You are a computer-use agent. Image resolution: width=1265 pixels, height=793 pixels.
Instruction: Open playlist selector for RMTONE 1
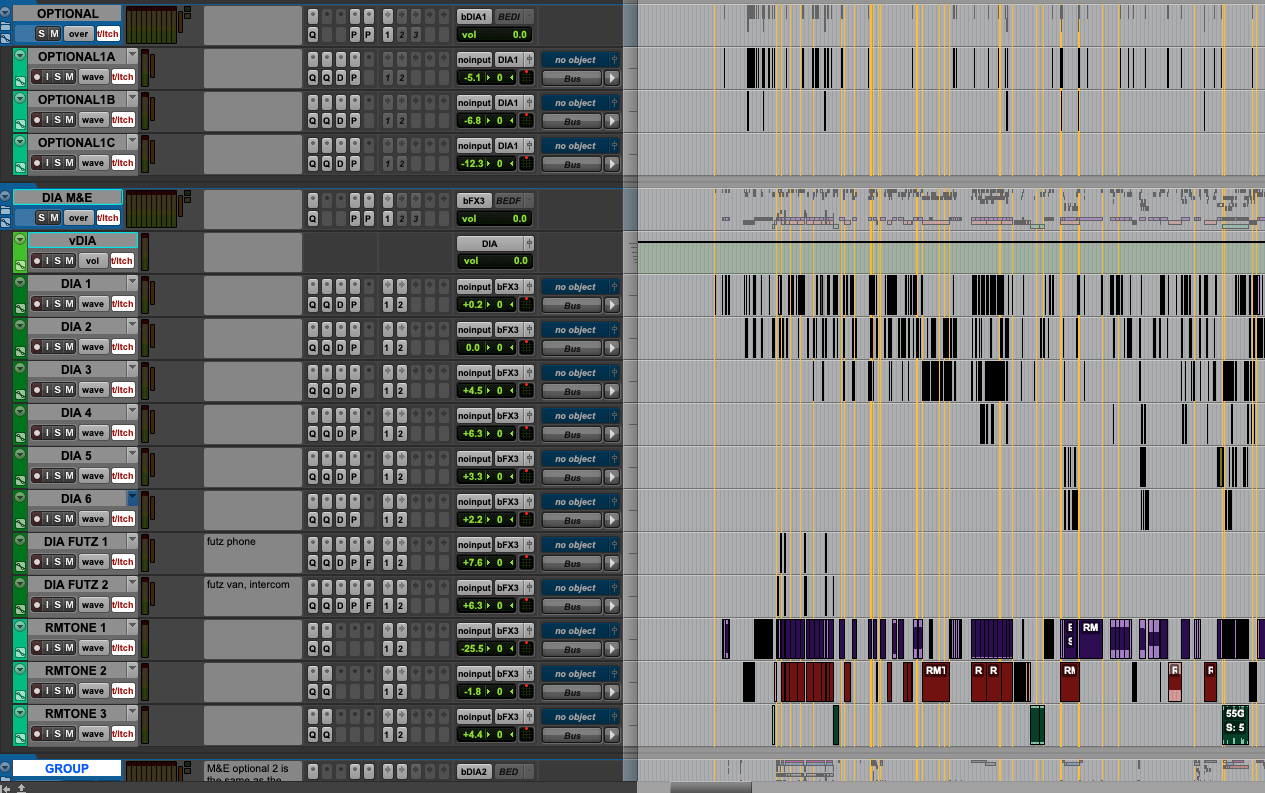(x=132, y=627)
